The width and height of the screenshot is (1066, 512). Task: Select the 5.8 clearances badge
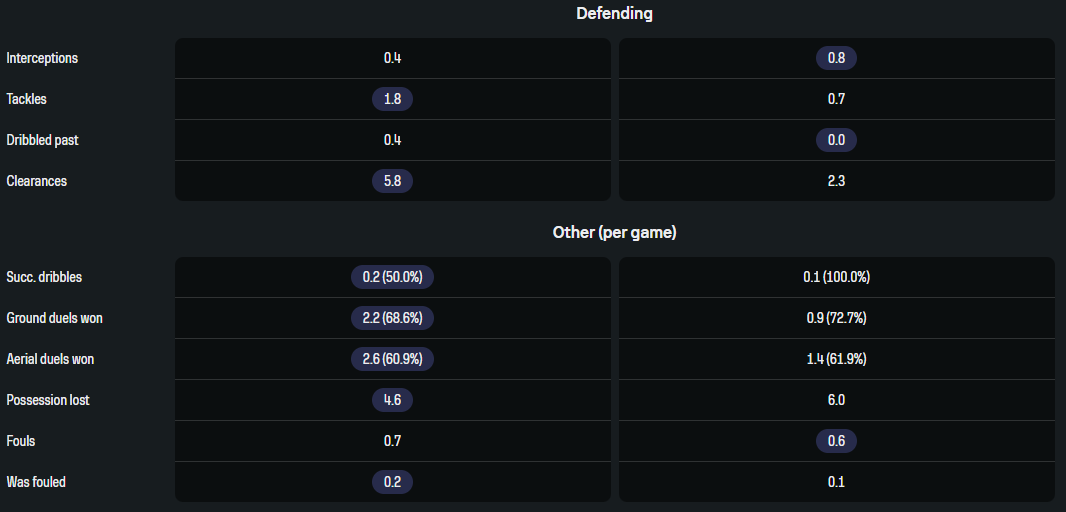tap(392, 181)
